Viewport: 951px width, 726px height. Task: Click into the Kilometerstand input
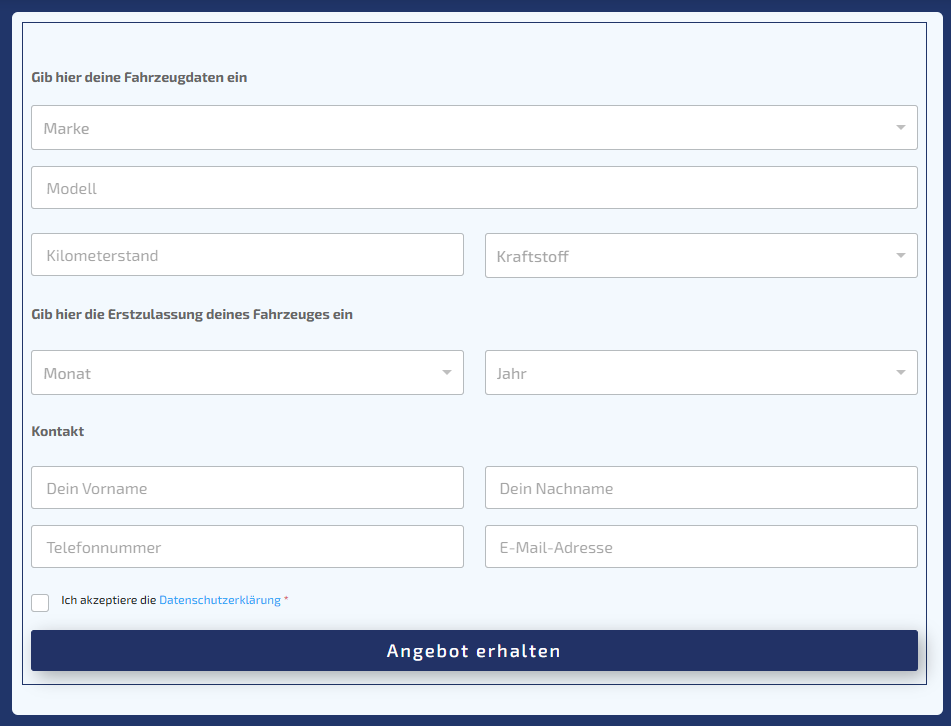coord(247,255)
